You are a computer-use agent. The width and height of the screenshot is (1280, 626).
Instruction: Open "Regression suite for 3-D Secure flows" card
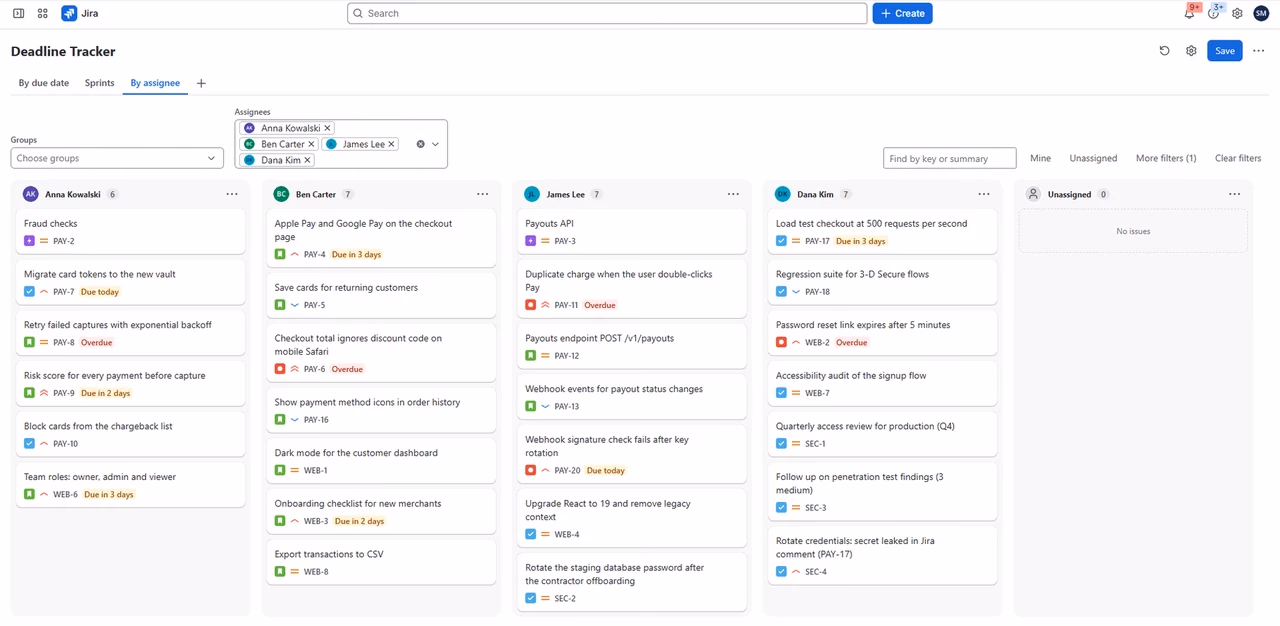coord(882,282)
